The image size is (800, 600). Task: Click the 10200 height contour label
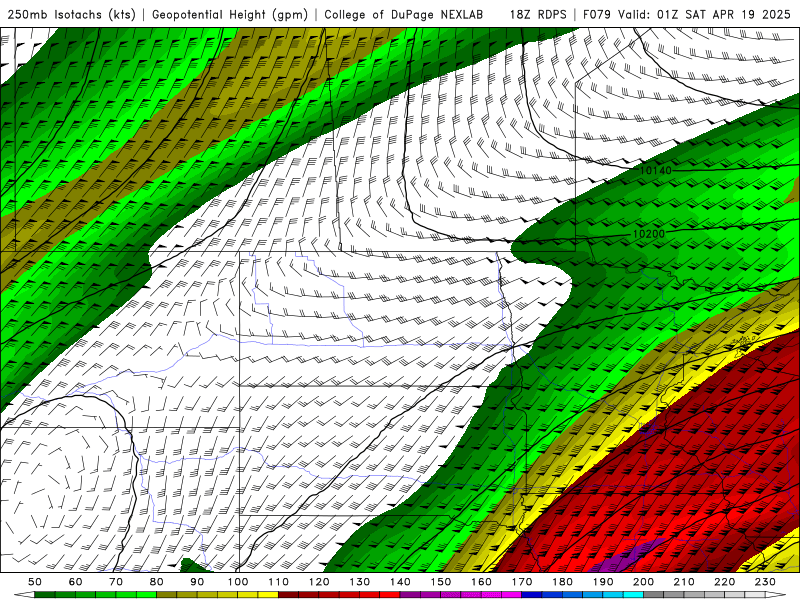(649, 234)
